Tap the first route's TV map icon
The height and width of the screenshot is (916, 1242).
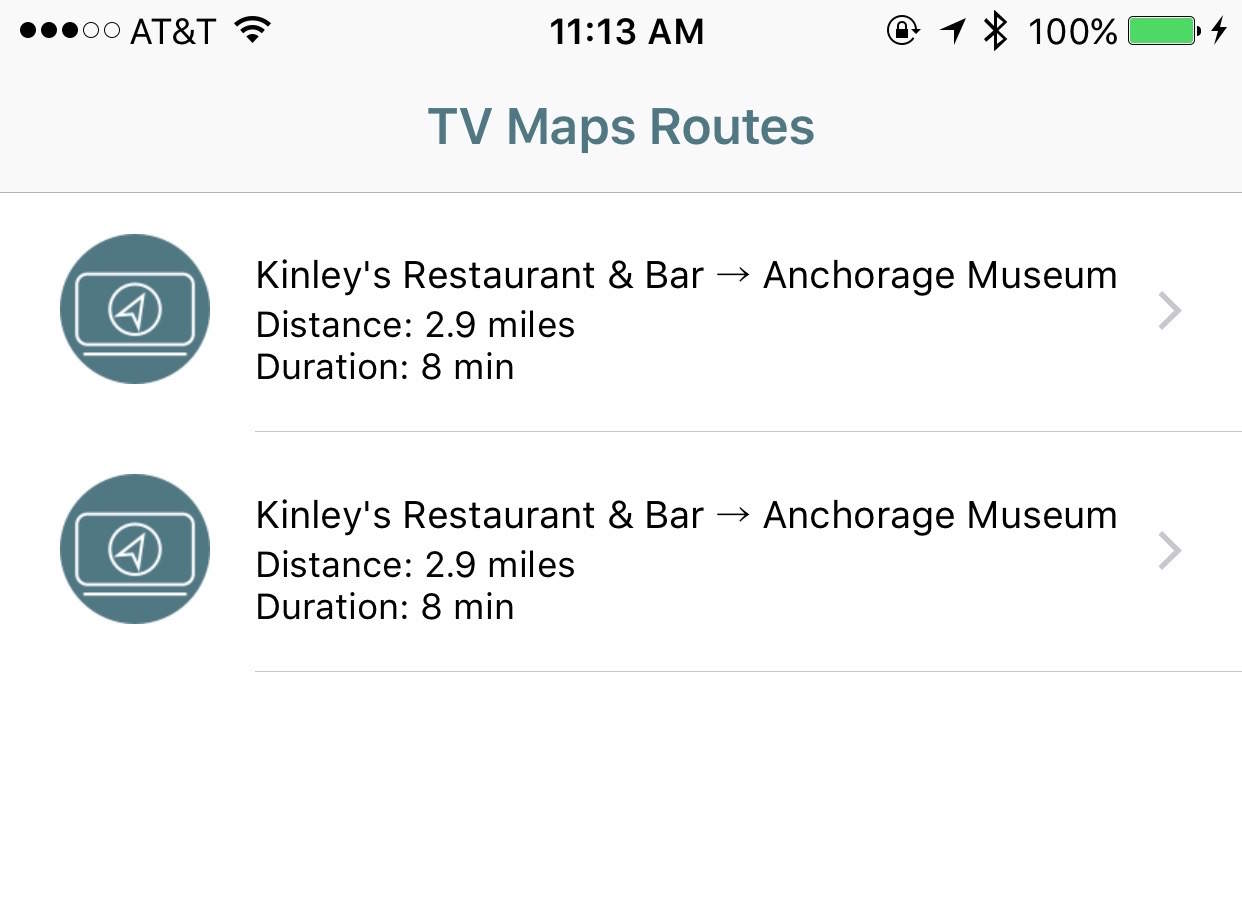click(x=135, y=309)
